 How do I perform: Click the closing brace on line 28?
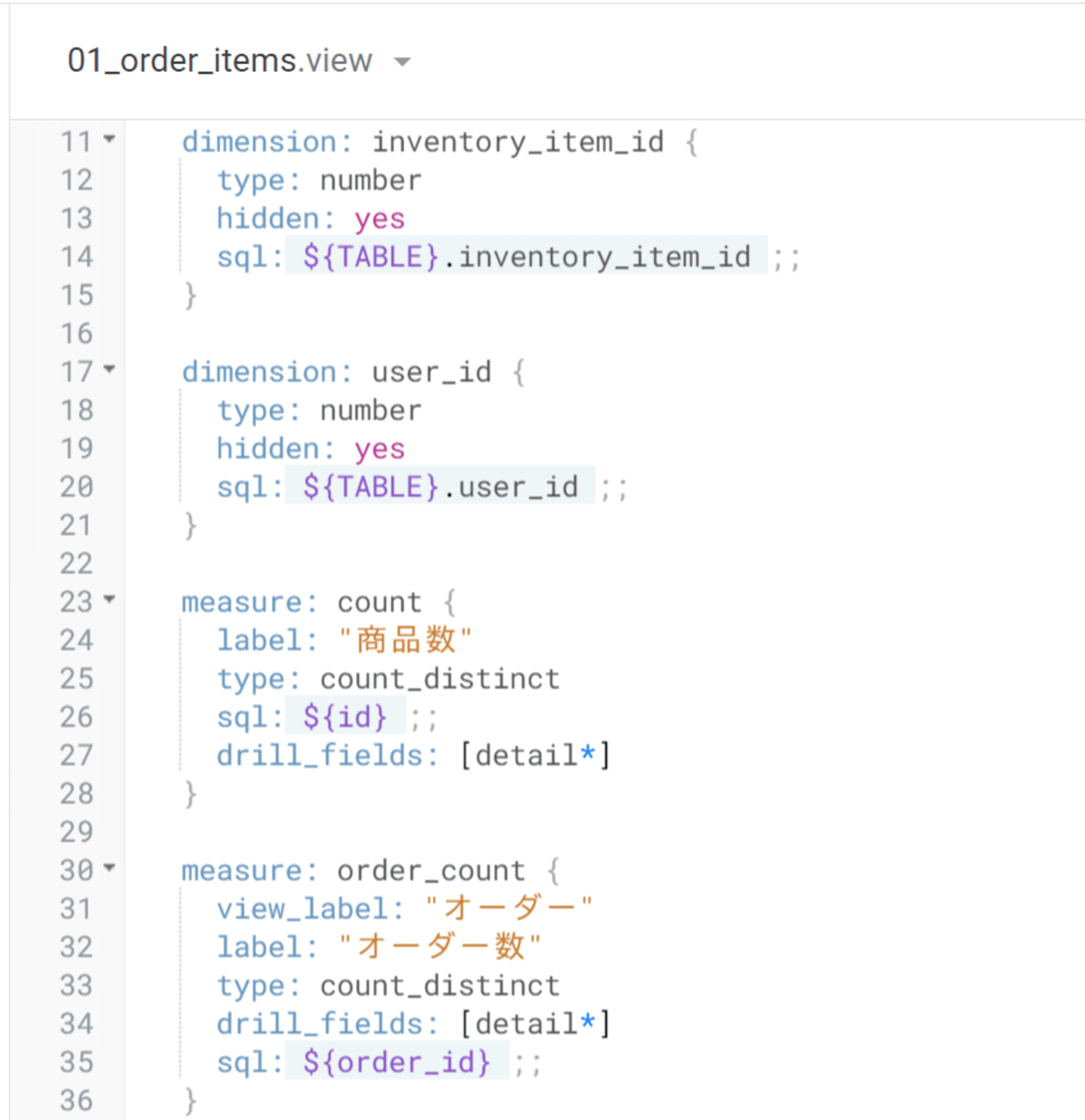click(x=191, y=794)
